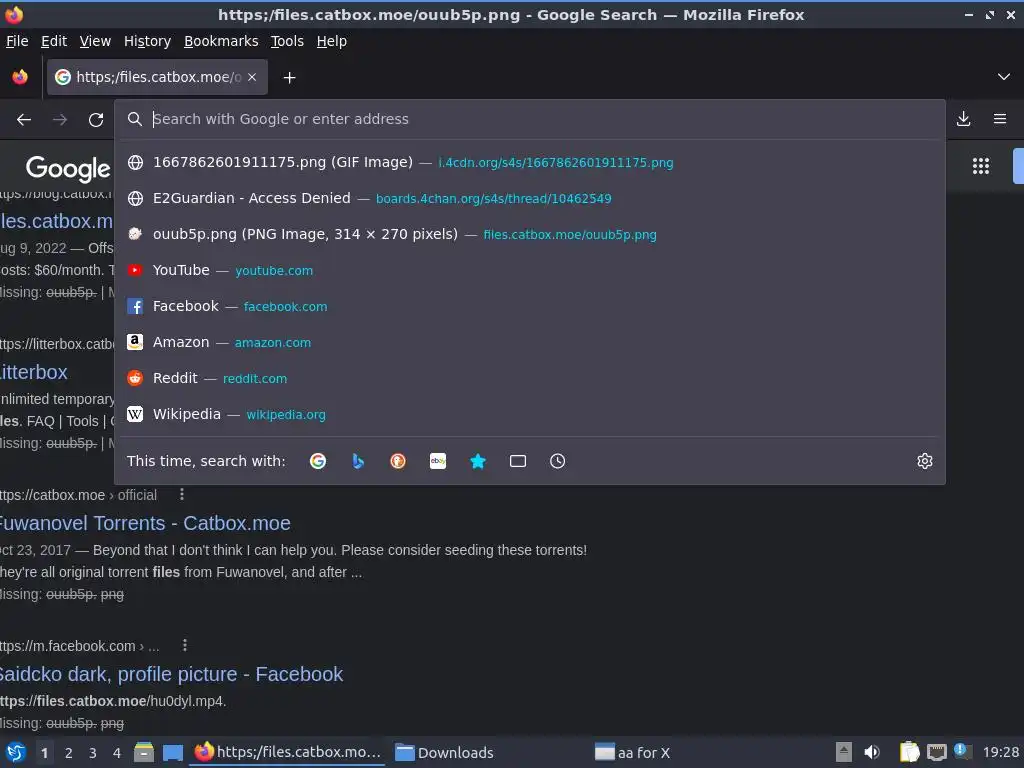Open the View menu
1024x768 pixels.
[95, 41]
